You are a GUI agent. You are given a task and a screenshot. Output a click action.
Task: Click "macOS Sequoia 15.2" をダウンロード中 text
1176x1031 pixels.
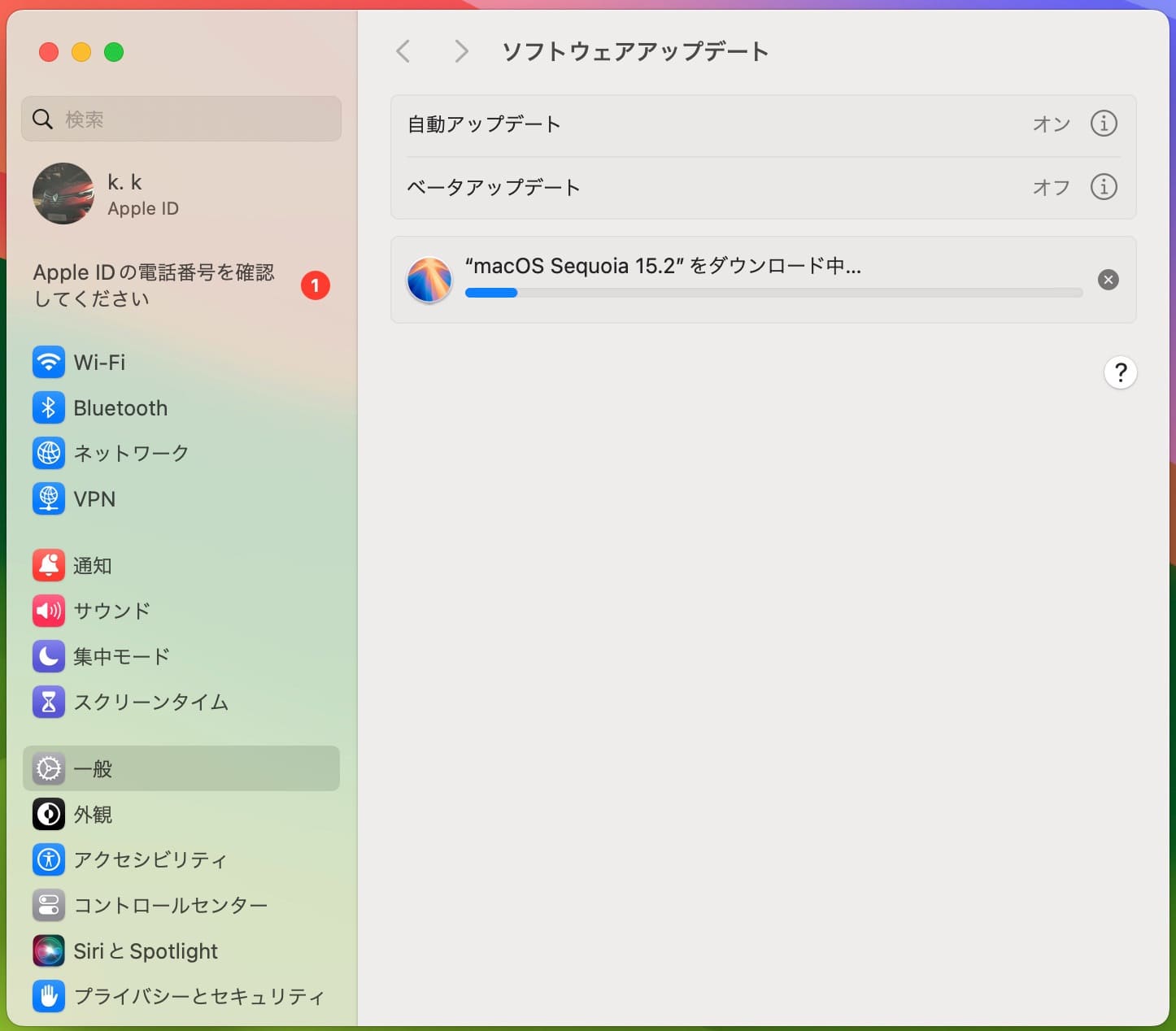663,266
